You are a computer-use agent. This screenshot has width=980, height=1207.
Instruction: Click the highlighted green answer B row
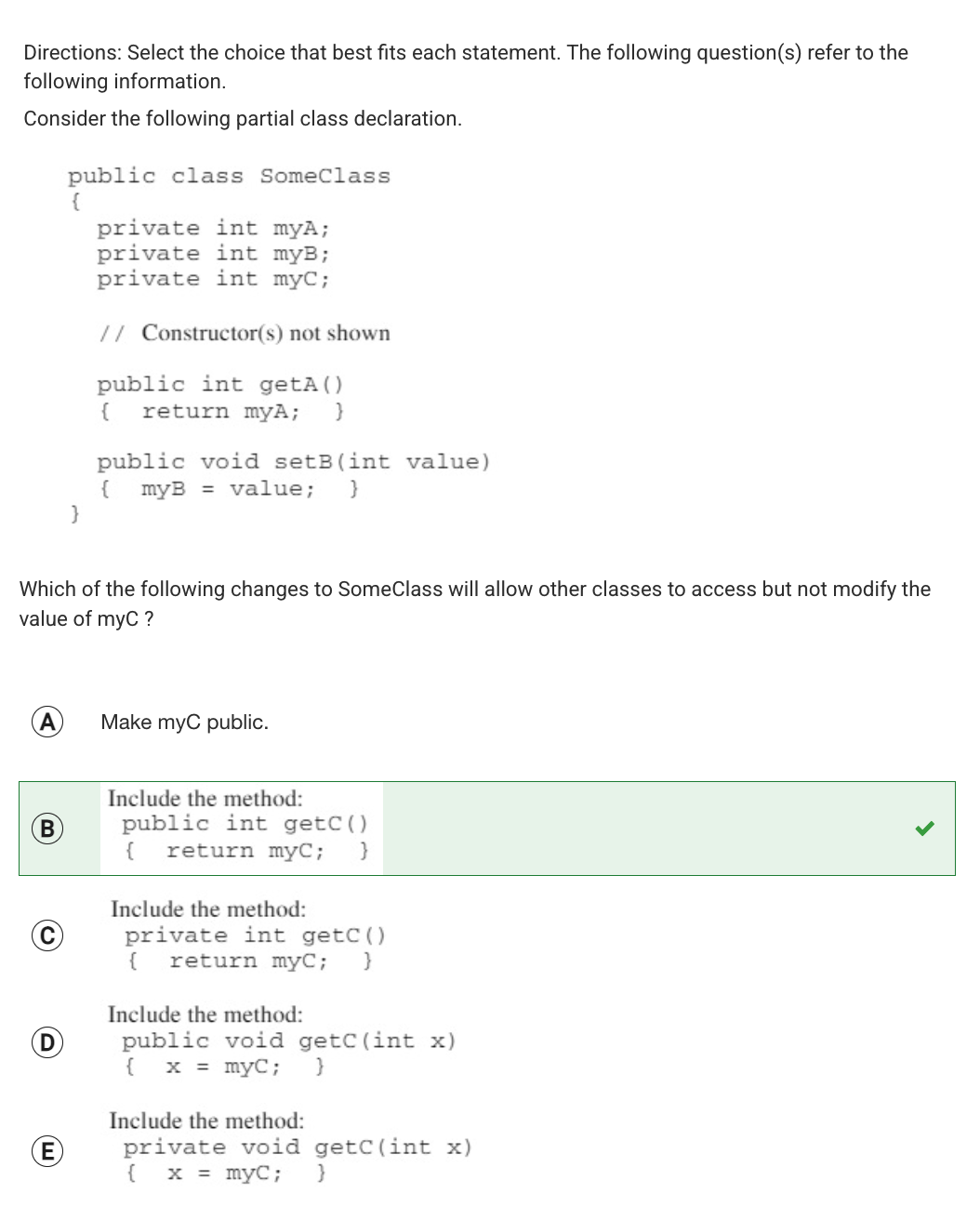tap(487, 829)
